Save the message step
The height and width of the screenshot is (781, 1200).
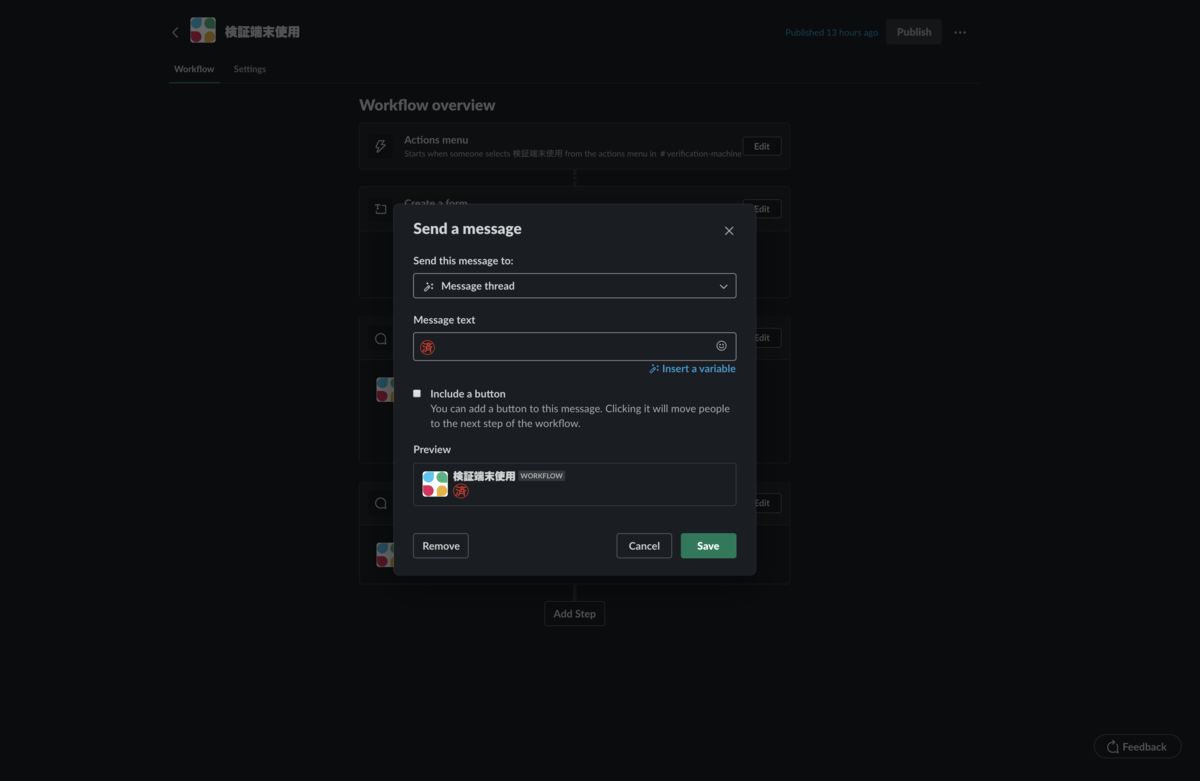708,546
